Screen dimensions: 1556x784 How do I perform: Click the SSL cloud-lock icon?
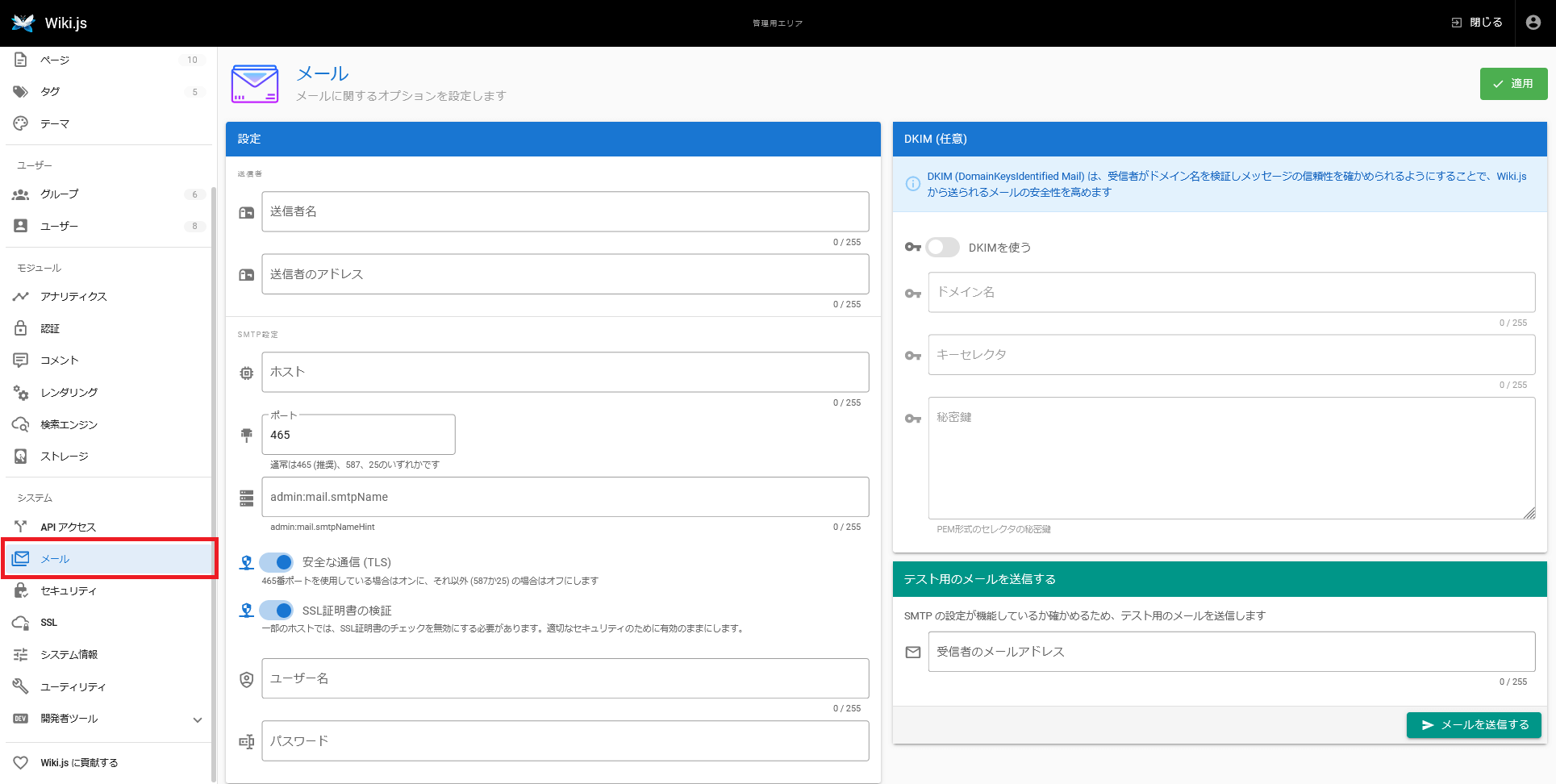pos(21,623)
